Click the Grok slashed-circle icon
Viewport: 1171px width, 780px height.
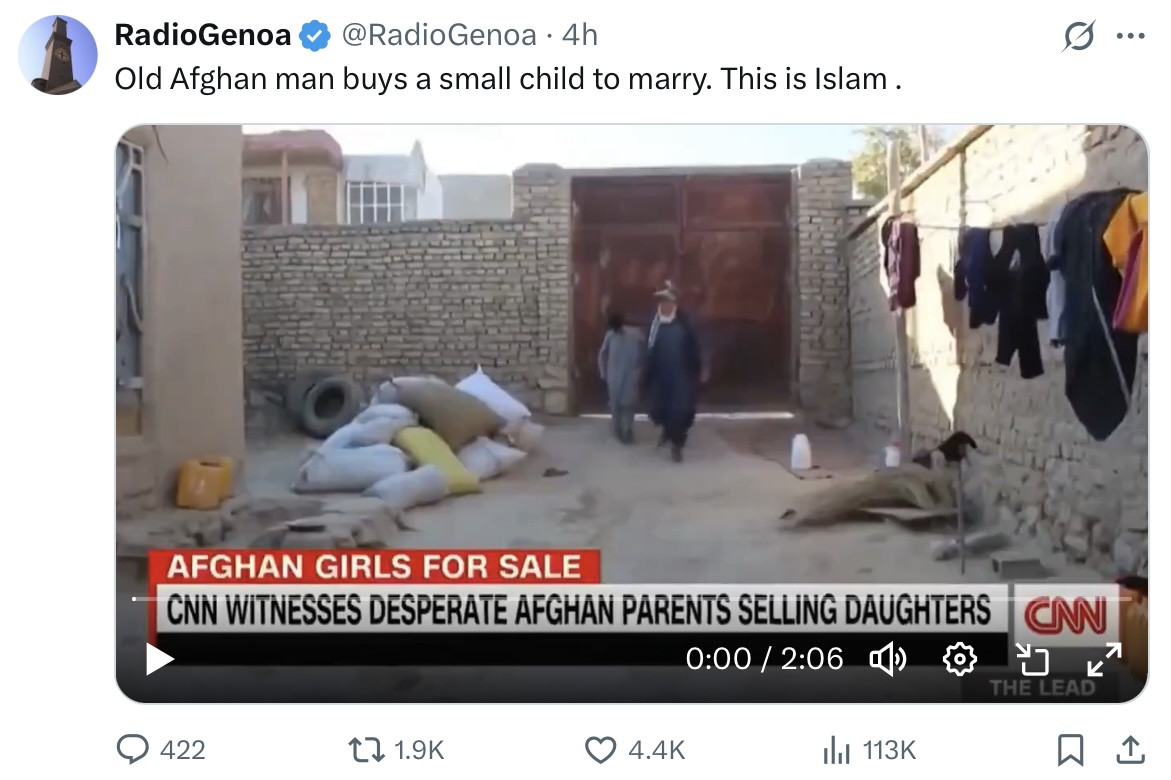(x=1078, y=36)
